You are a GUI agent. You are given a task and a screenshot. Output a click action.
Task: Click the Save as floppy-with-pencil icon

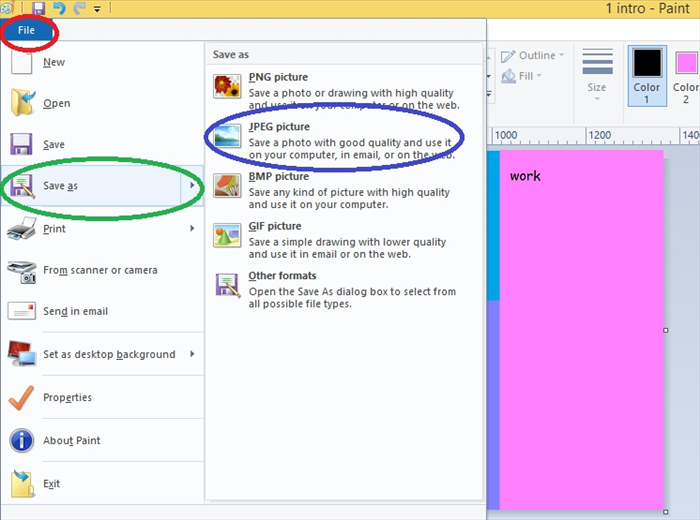tap(22, 185)
